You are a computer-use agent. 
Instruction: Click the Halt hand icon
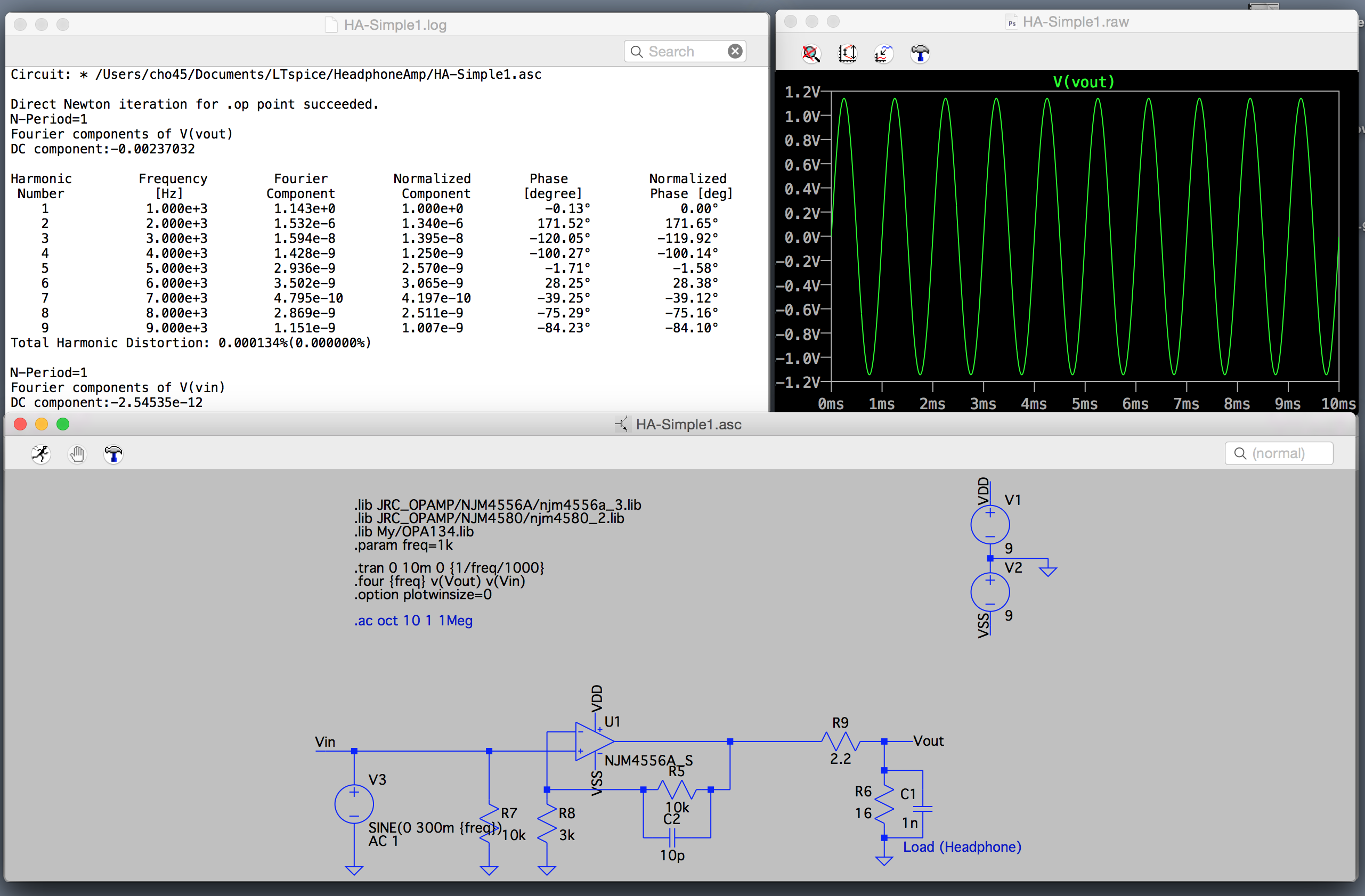pyautogui.click(x=77, y=454)
